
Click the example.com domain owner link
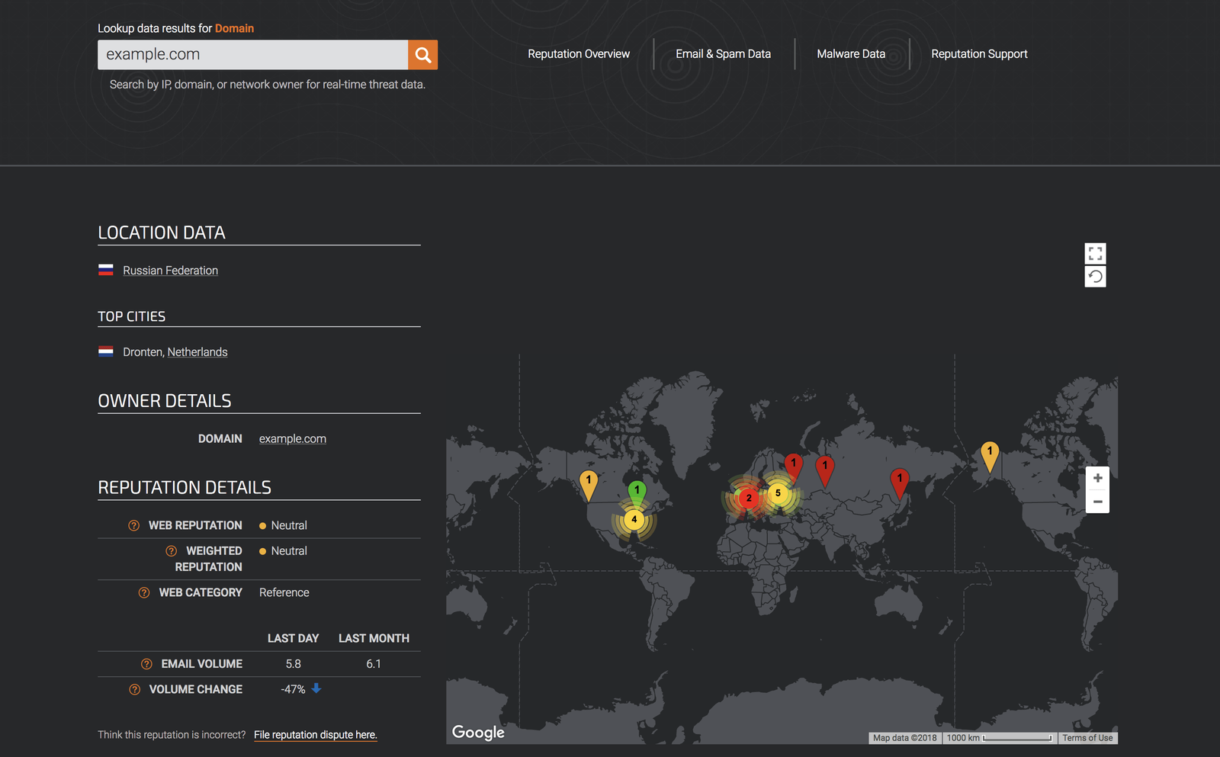click(x=292, y=439)
